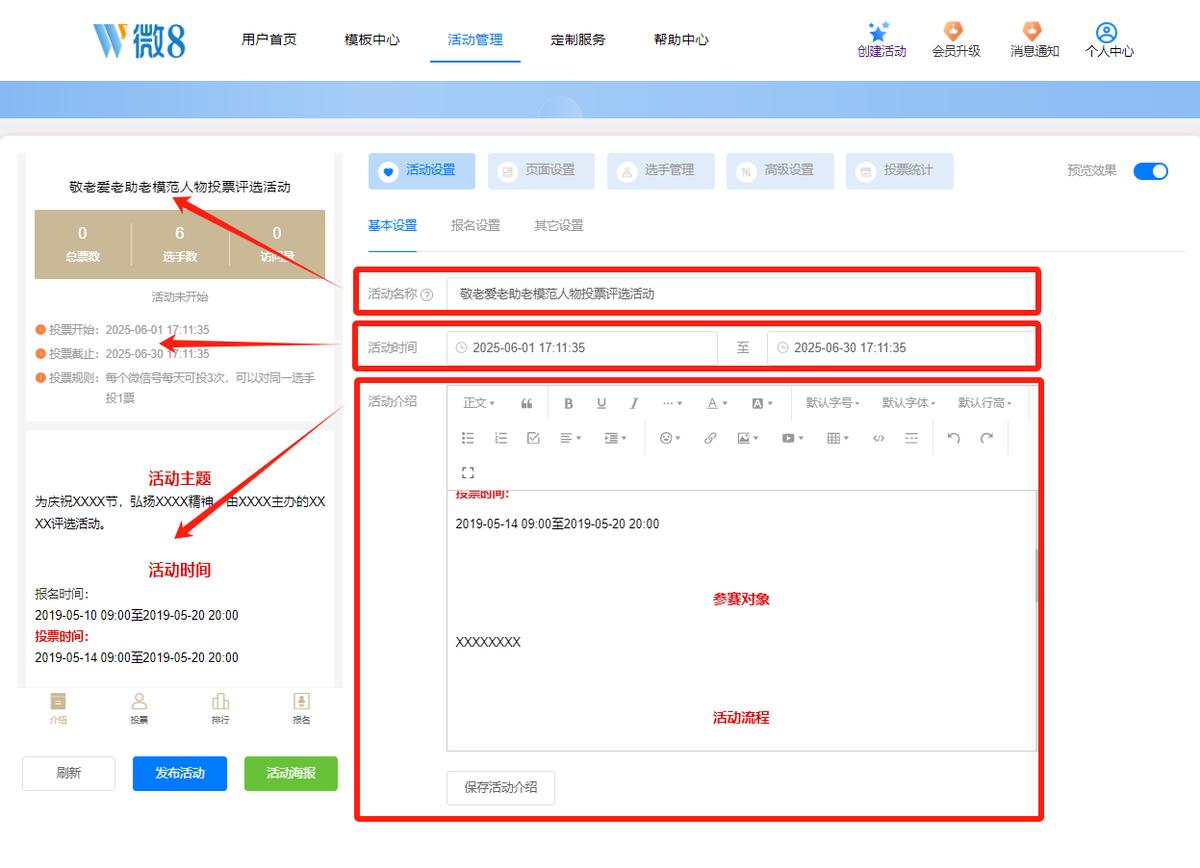Insert a to-do checklist
The height and width of the screenshot is (868, 1200).
pos(533,438)
